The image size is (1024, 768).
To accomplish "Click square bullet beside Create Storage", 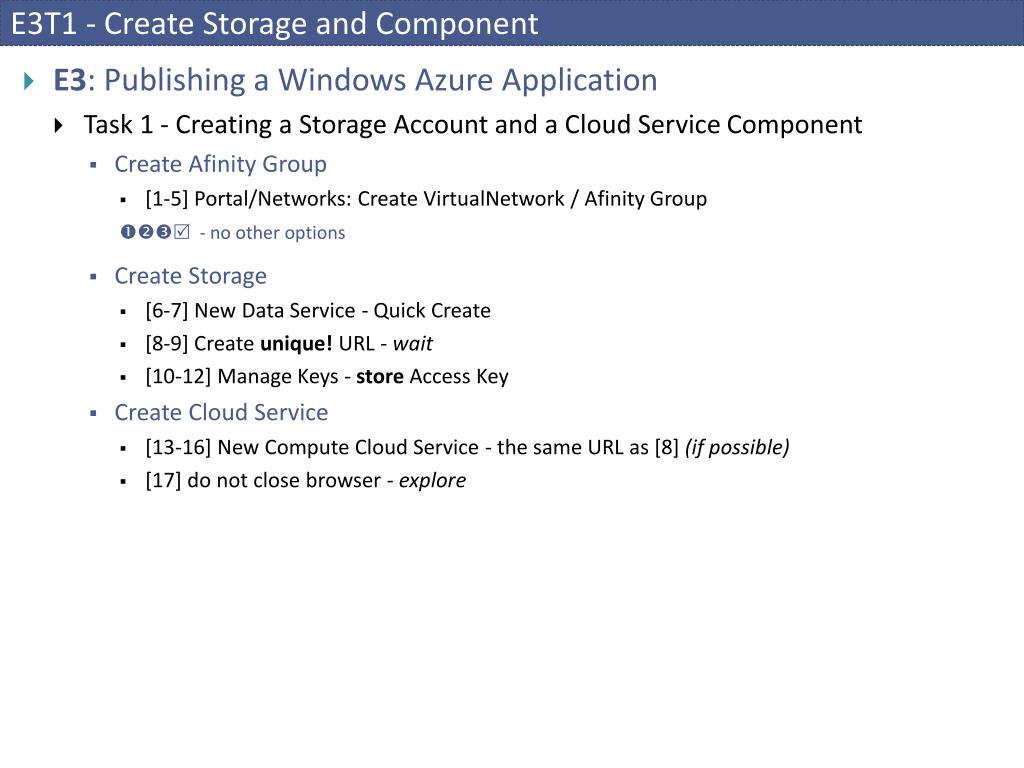I will click(x=93, y=277).
